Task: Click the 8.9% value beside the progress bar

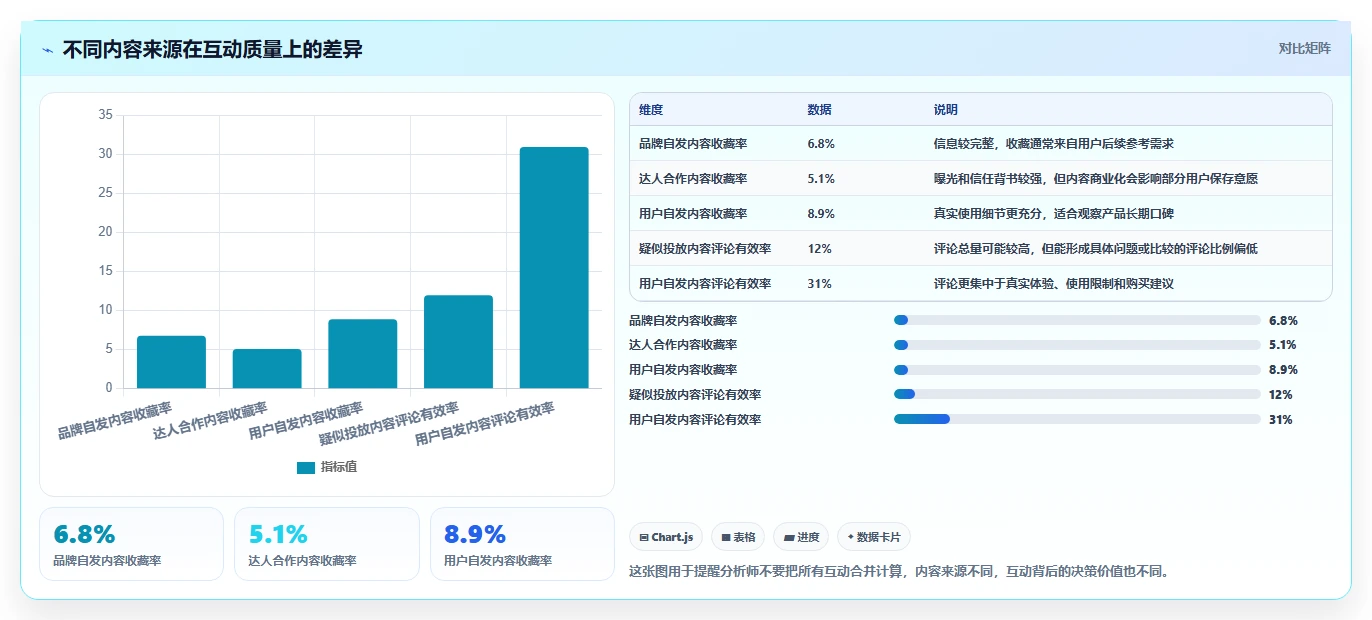Action: (1283, 370)
